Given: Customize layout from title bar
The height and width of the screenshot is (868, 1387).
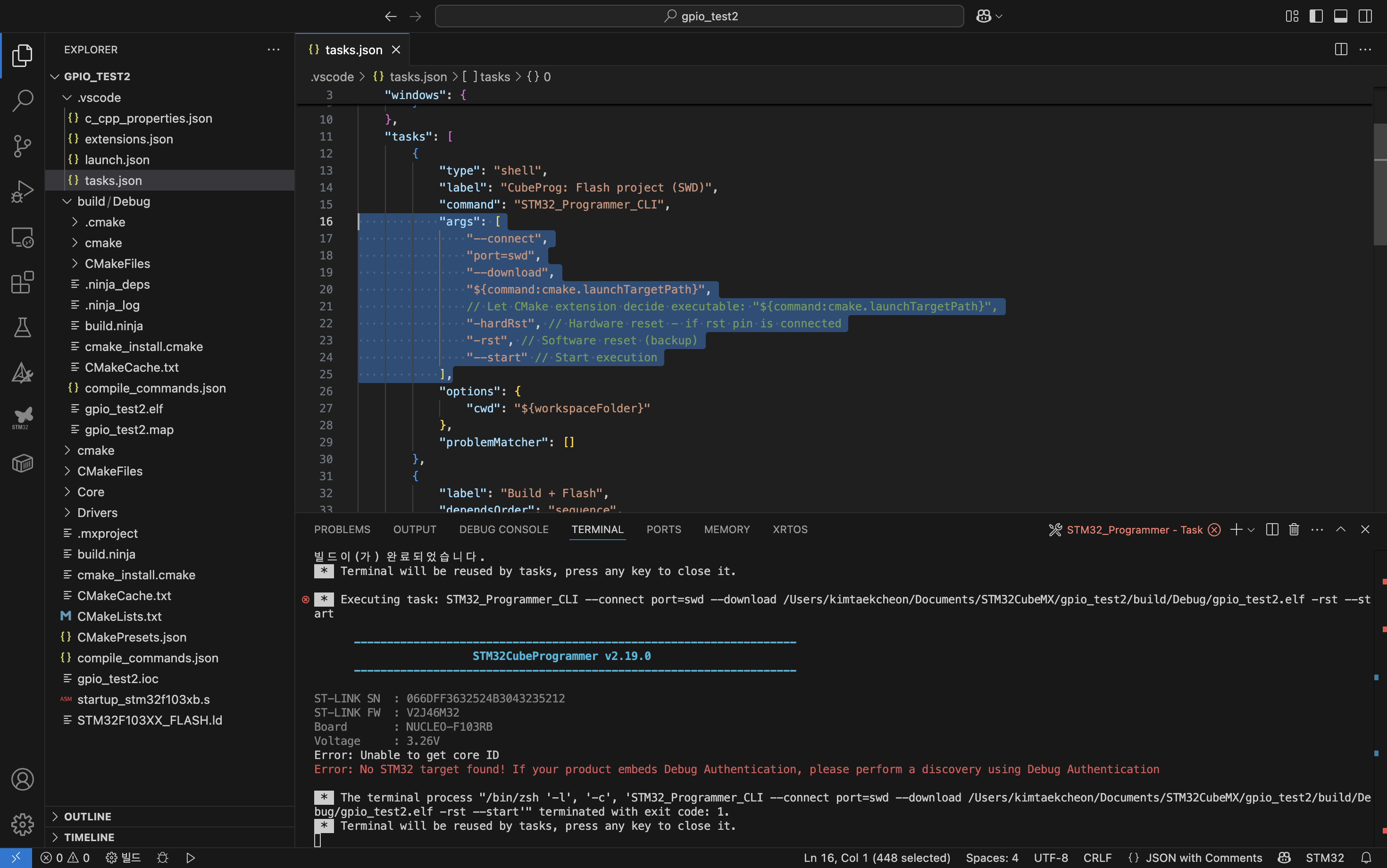Looking at the screenshot, I should 1292,17.
